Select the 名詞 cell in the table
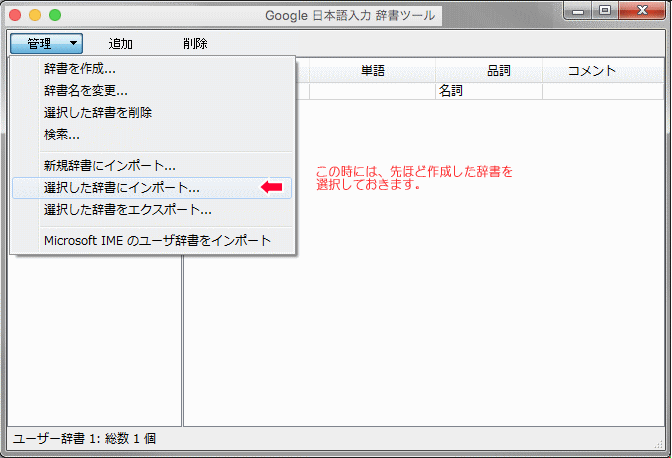Screen dimensions: 672x458 pyautogui.click(x=489, y=91)
